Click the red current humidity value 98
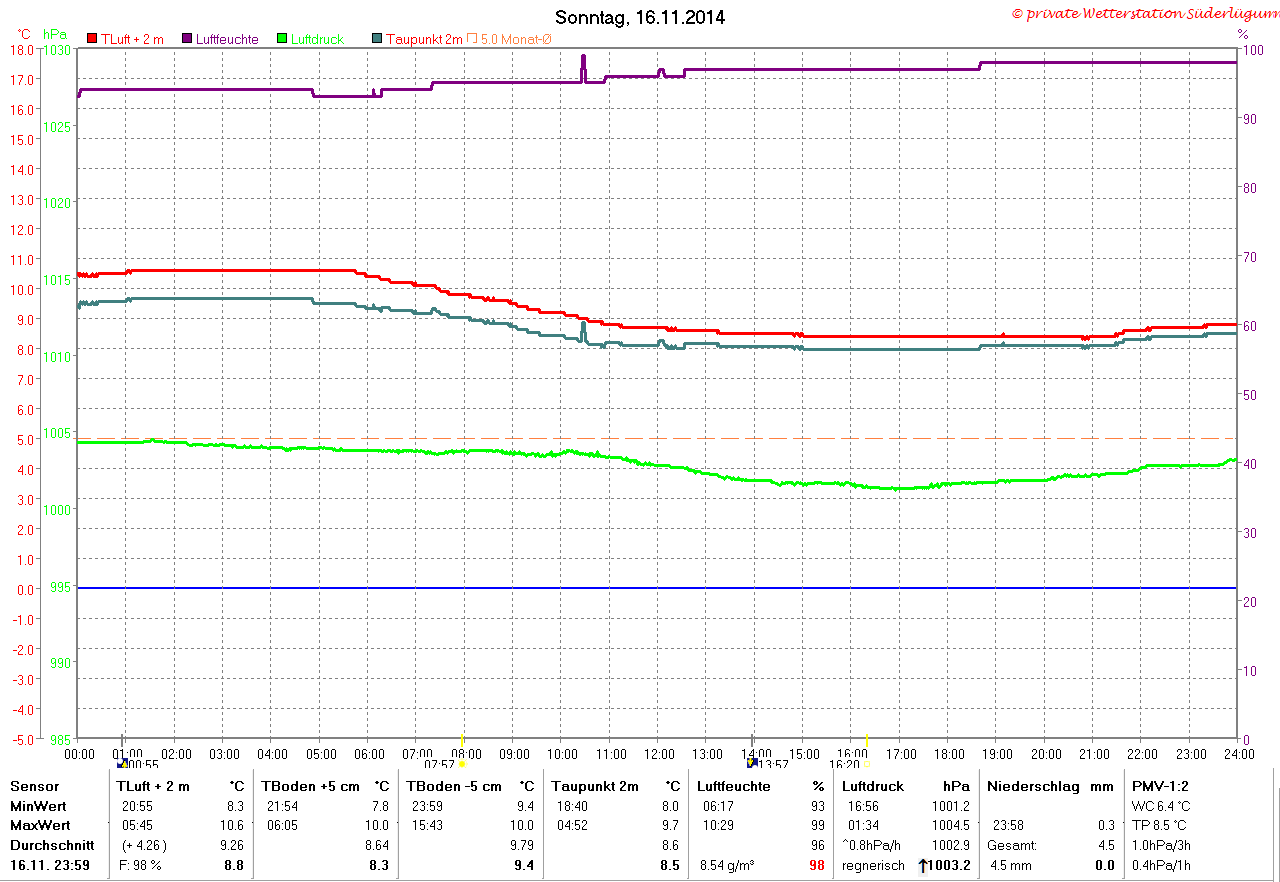 (x=816, y=866)
